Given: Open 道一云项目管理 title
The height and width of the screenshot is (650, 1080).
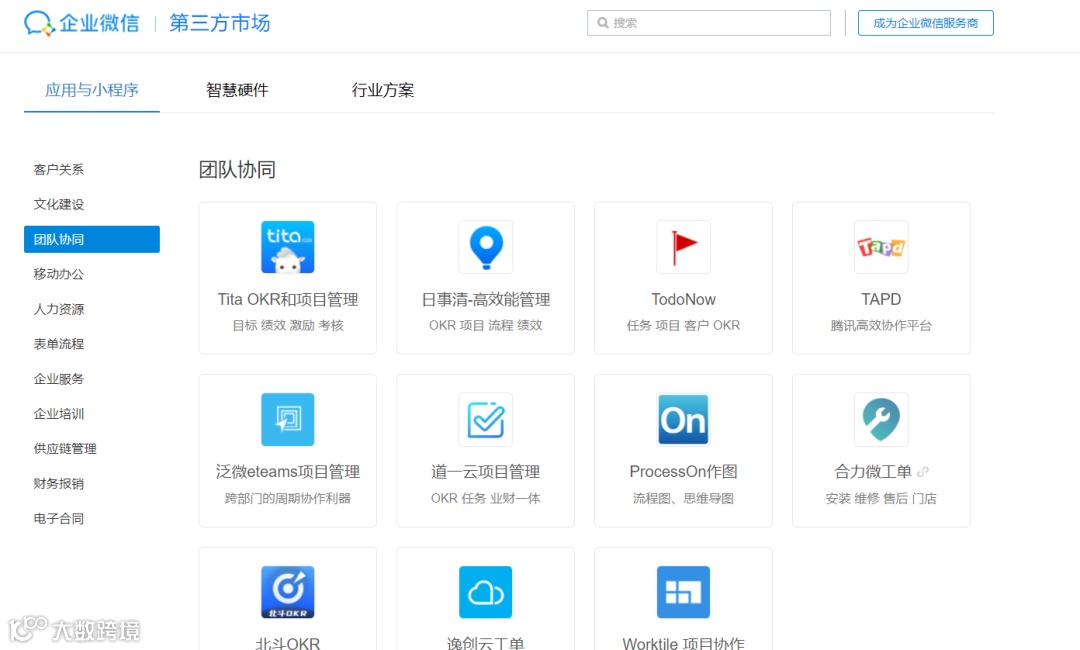Looking at the screenshot, I should click(486, 472).
